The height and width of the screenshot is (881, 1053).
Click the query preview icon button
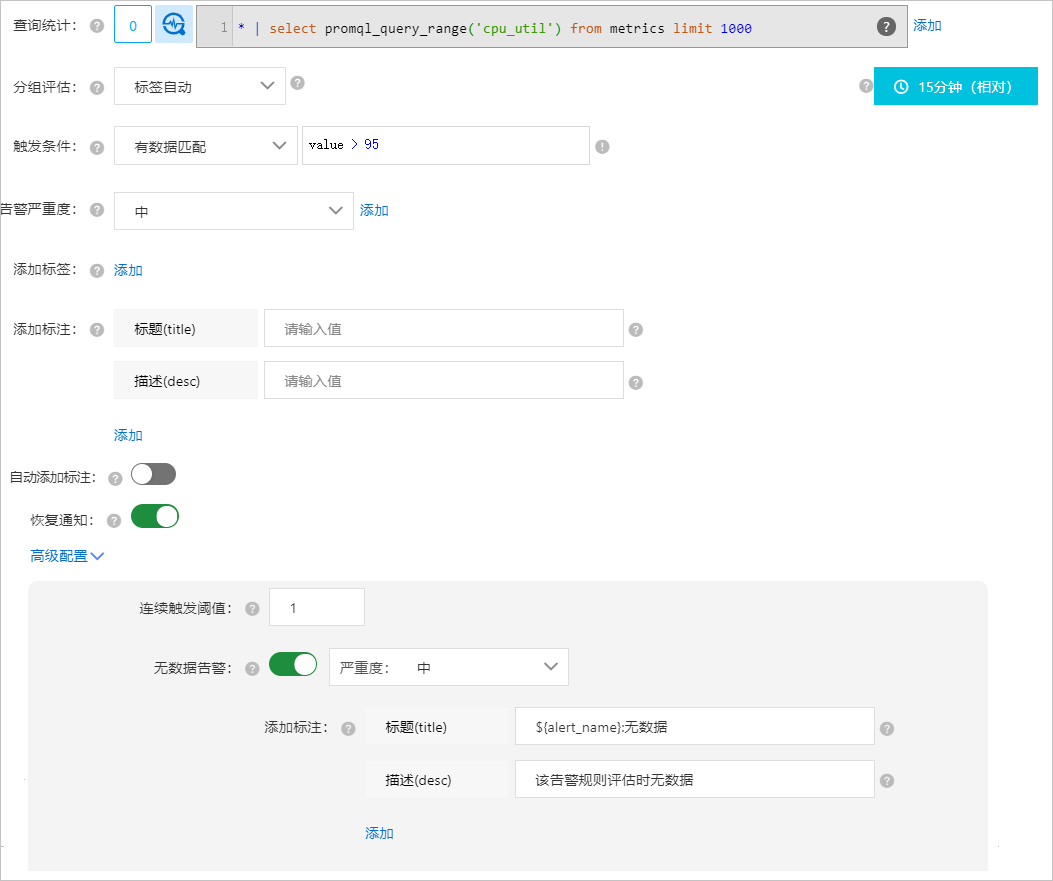(x=174, y=25)
